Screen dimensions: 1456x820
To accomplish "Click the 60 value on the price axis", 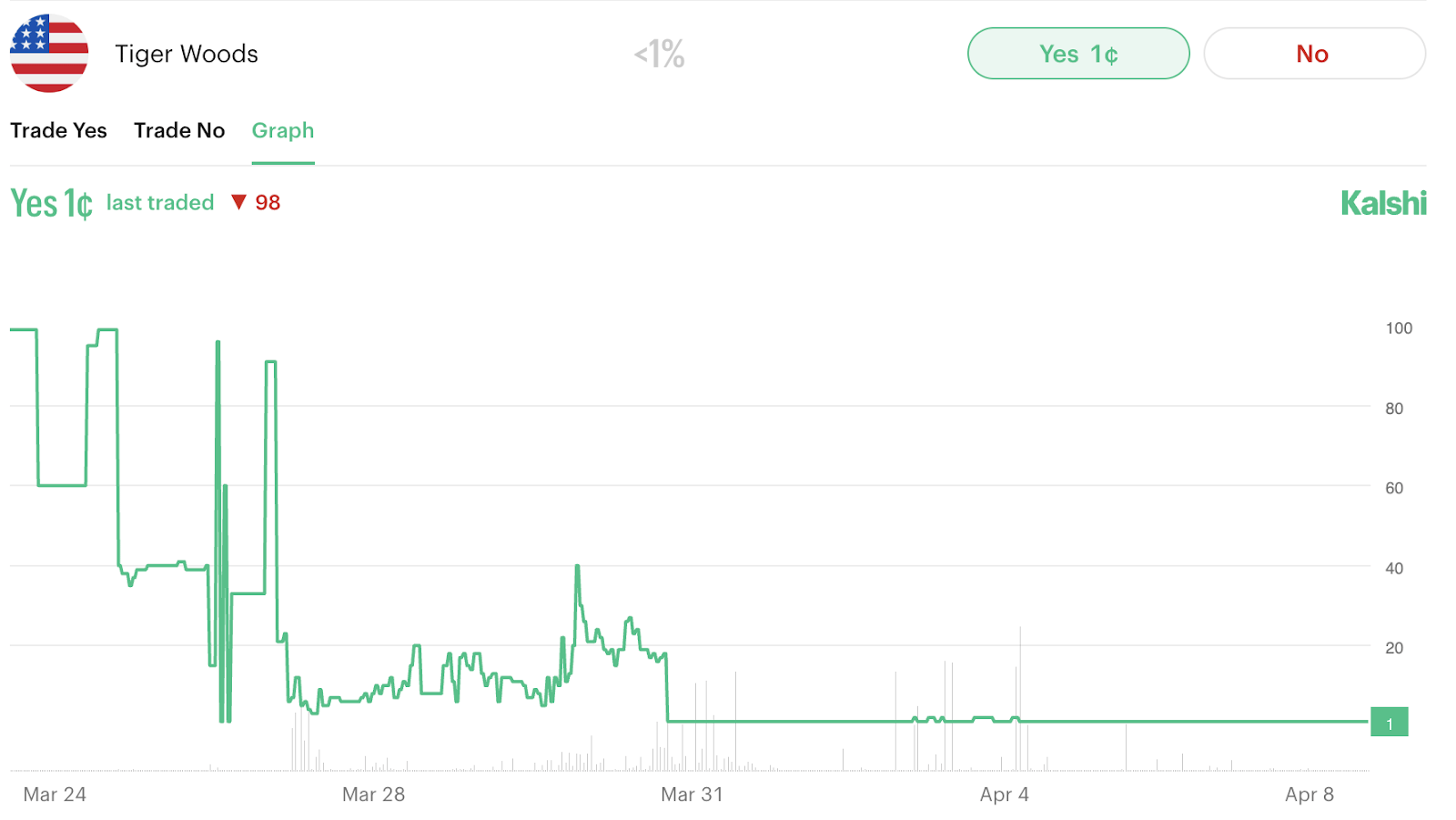I will click(x=1394, y=488).
